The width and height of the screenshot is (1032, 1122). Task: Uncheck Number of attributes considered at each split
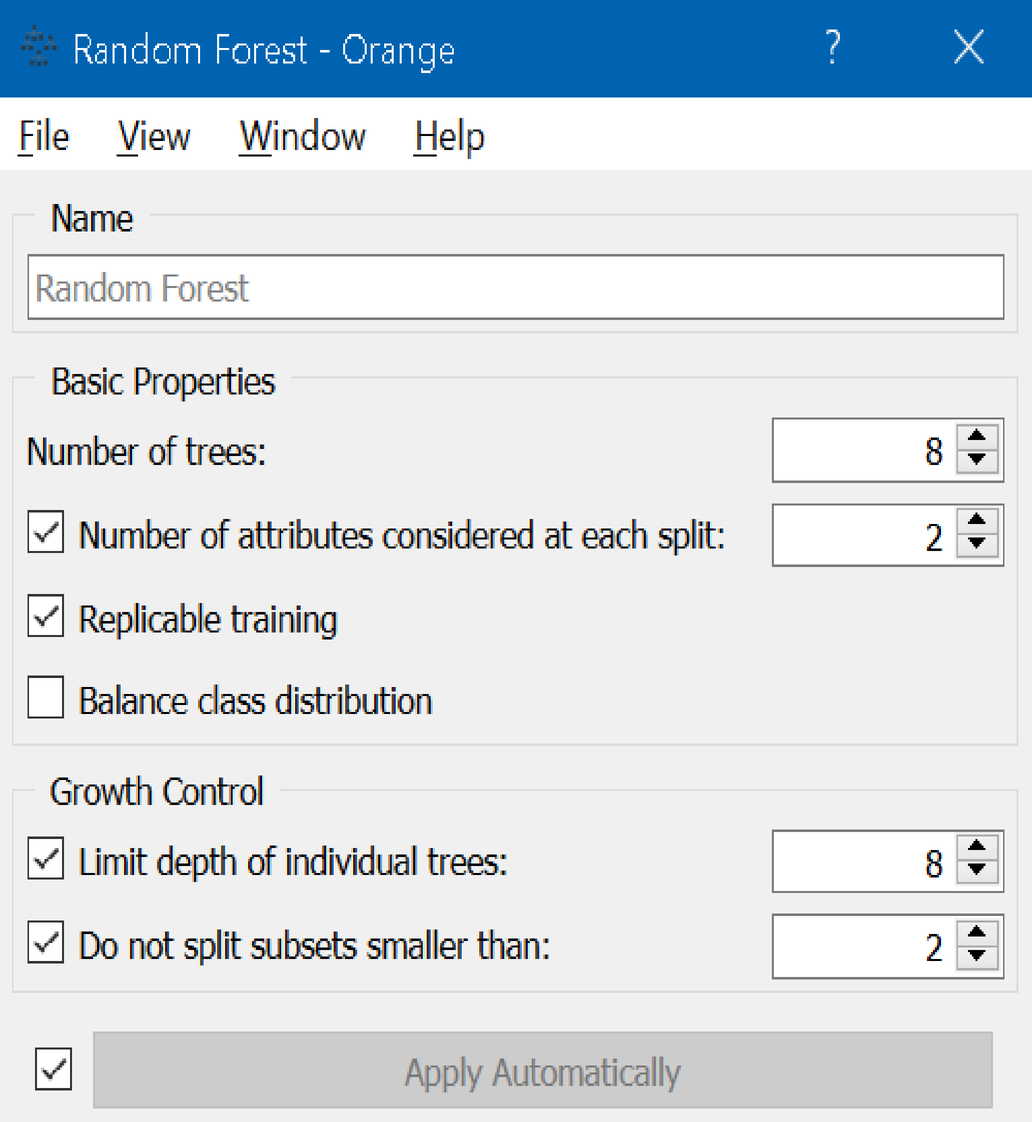[x=46, y=535]
